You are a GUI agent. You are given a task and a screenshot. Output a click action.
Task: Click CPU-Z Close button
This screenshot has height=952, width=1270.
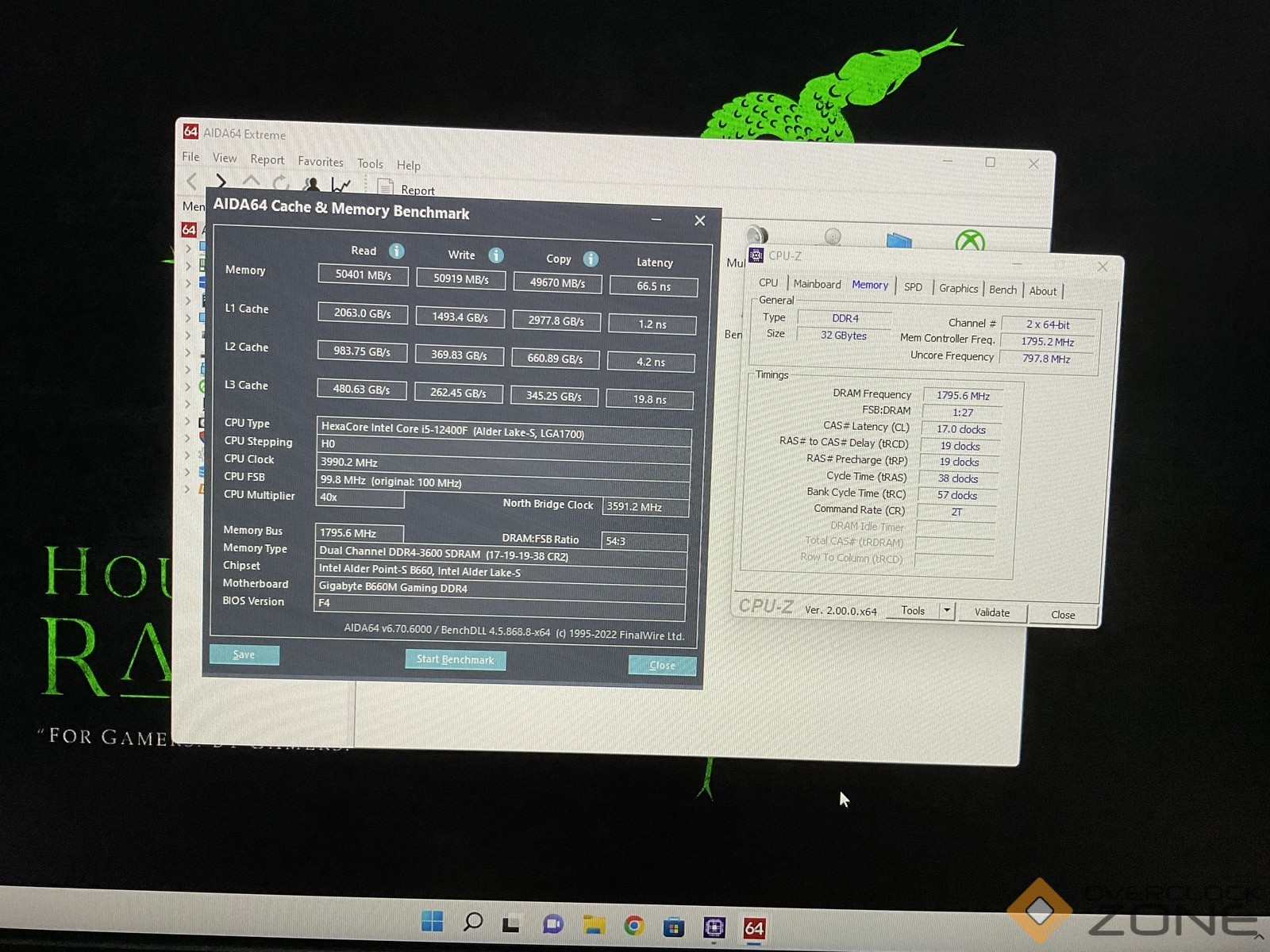tap(1063, 615)
